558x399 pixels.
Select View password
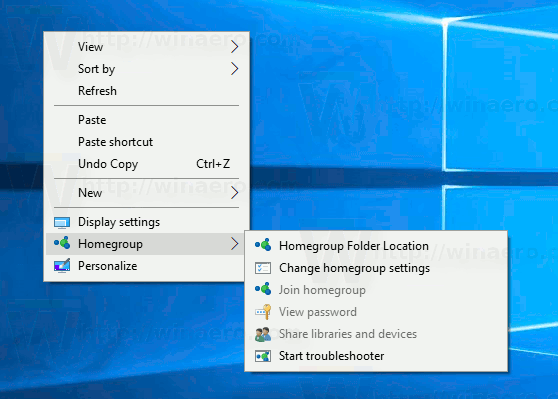(376, 312)
